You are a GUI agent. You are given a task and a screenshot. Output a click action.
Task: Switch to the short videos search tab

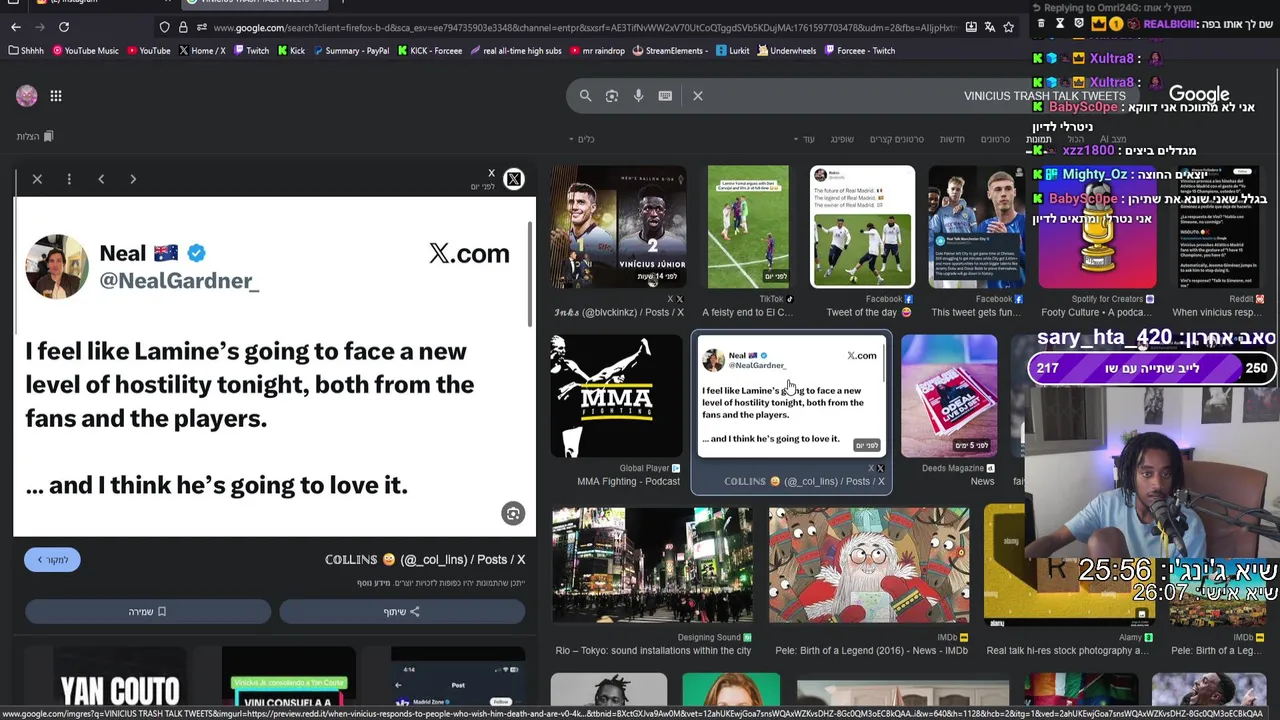(x=896, y=139)
